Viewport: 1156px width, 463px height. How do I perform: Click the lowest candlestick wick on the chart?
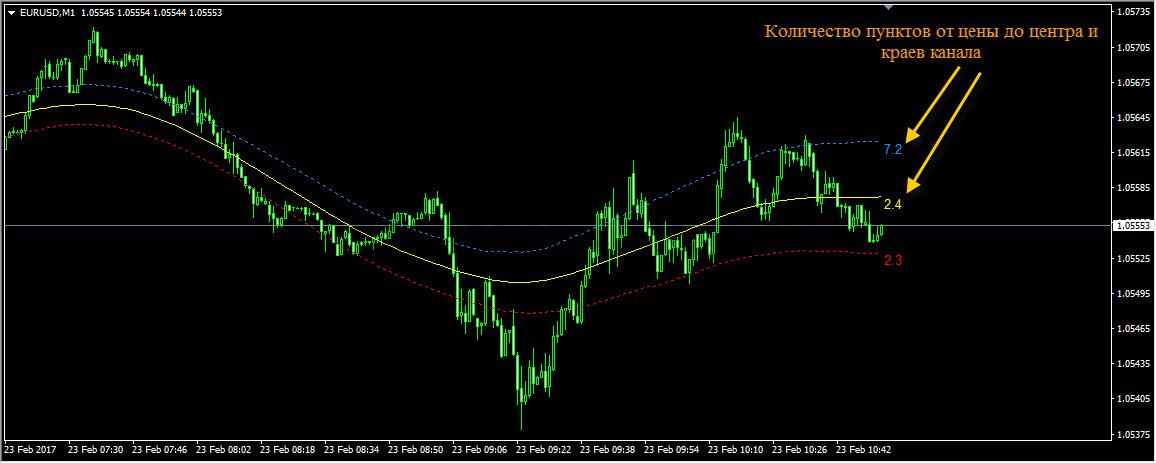[521, 400]
